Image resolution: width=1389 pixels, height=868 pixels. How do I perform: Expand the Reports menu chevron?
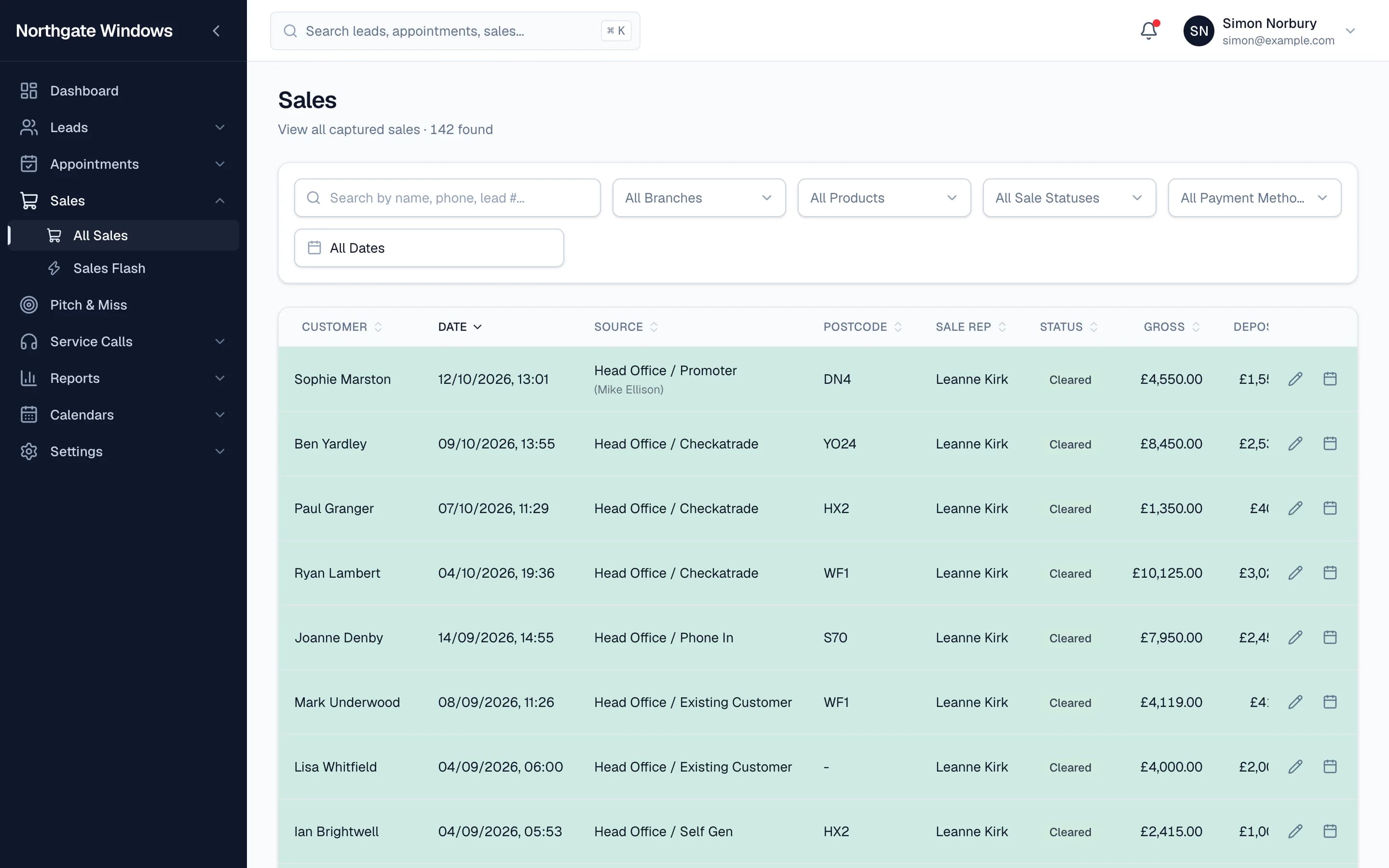[220, 379]
